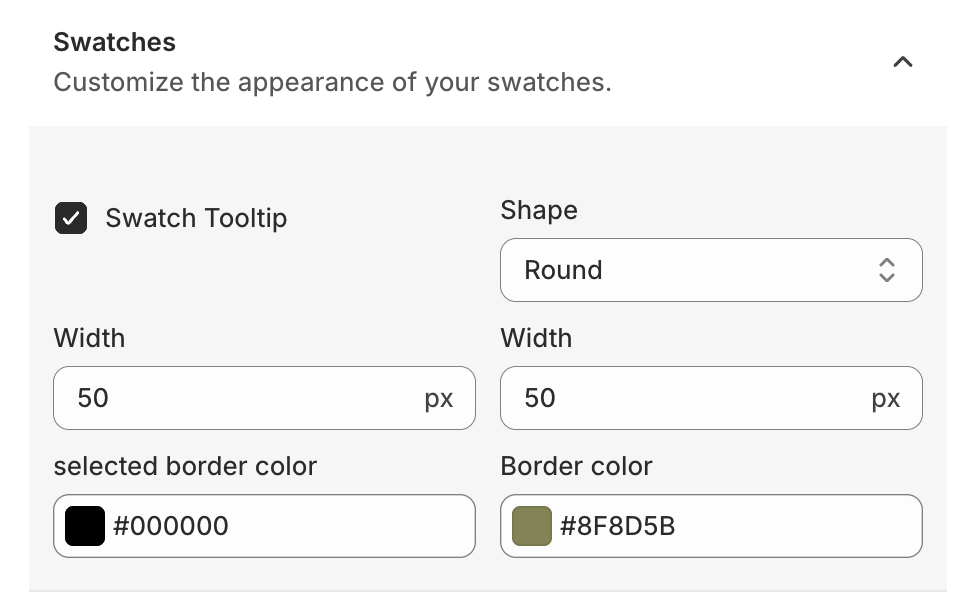This screenshot has width=964, height=606.
Task: Click the up-down arrows in Shape select
Action: point(886,270)
